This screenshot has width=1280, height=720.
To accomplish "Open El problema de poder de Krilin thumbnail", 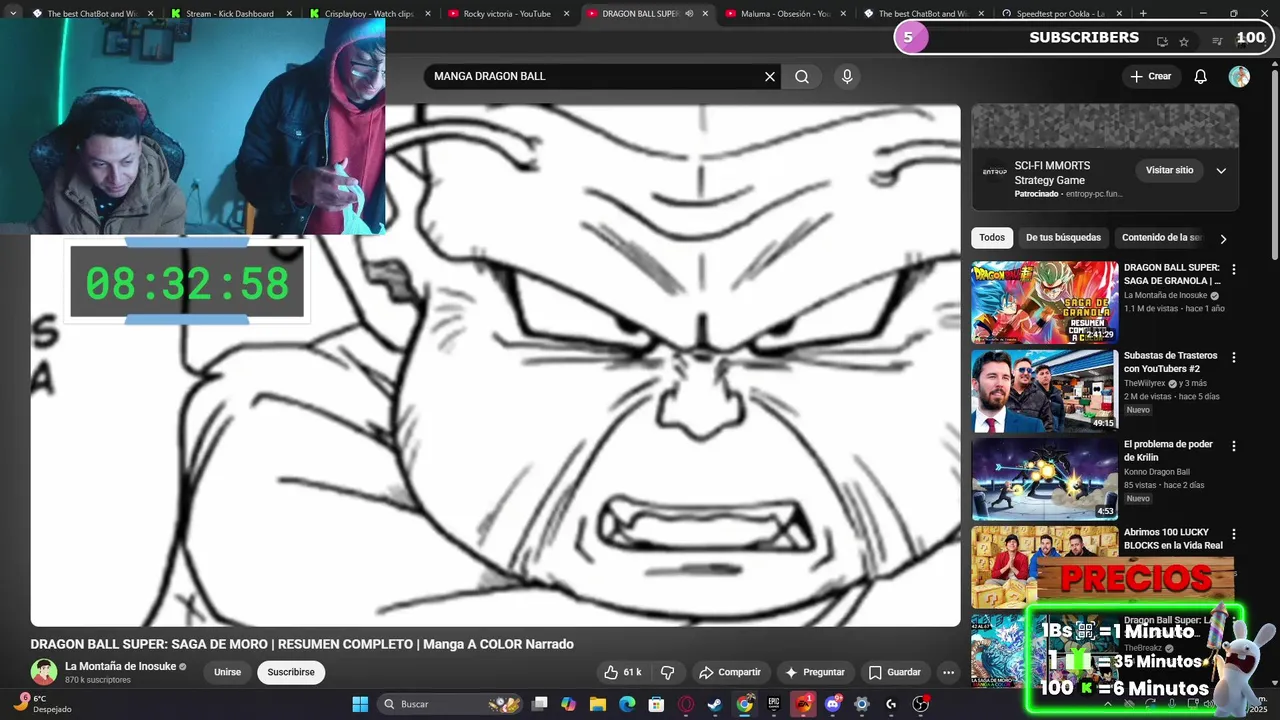I will (1044, 479).
